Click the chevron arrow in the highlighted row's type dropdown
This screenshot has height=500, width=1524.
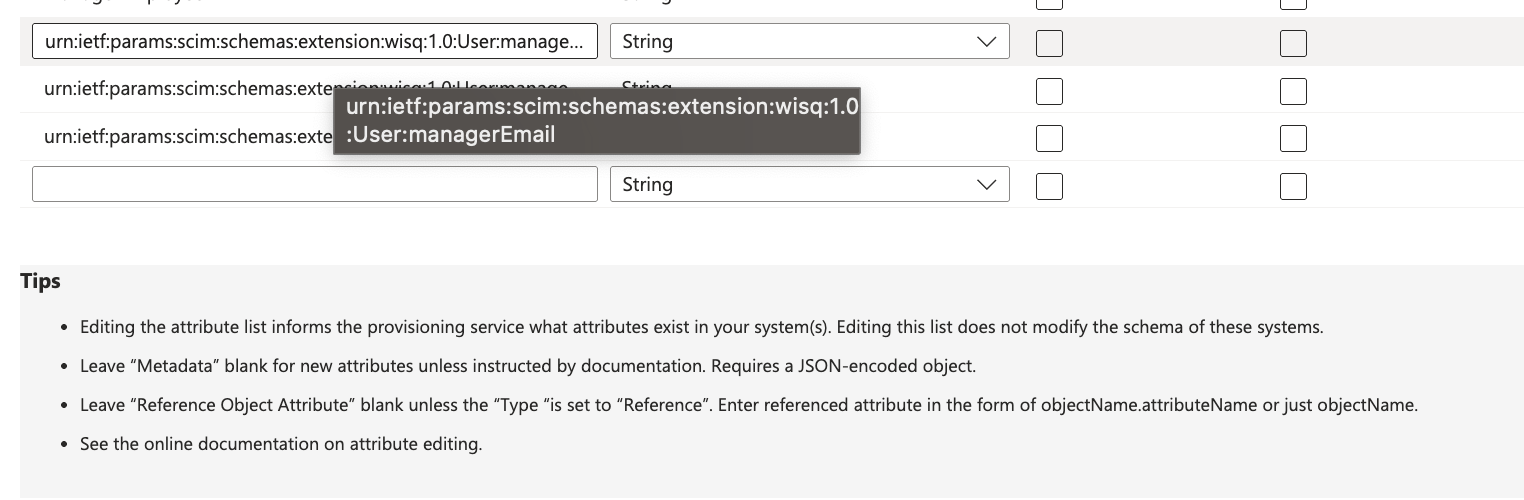tap(986, 42)
